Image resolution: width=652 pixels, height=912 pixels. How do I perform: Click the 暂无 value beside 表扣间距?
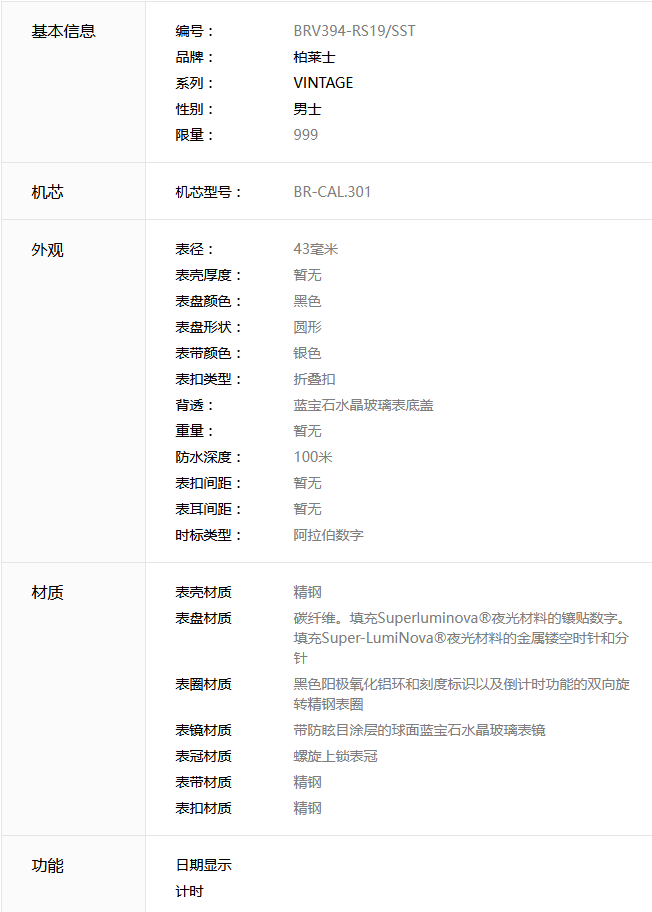pyautogui.click(x=307, y=483)
